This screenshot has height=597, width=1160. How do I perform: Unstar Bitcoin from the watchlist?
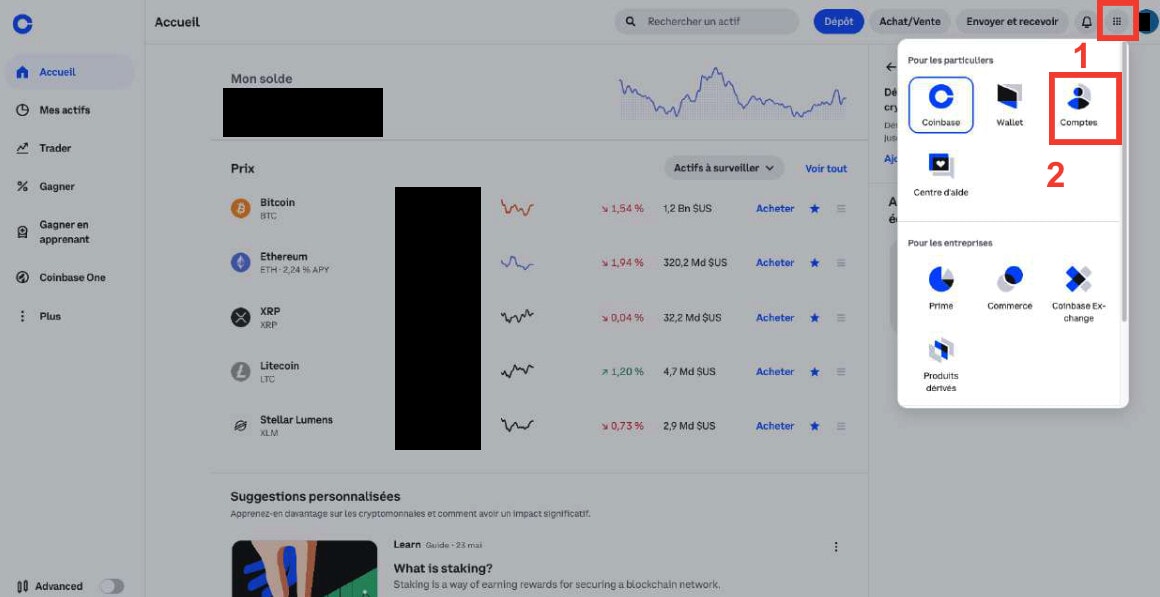tap(814, 208)
